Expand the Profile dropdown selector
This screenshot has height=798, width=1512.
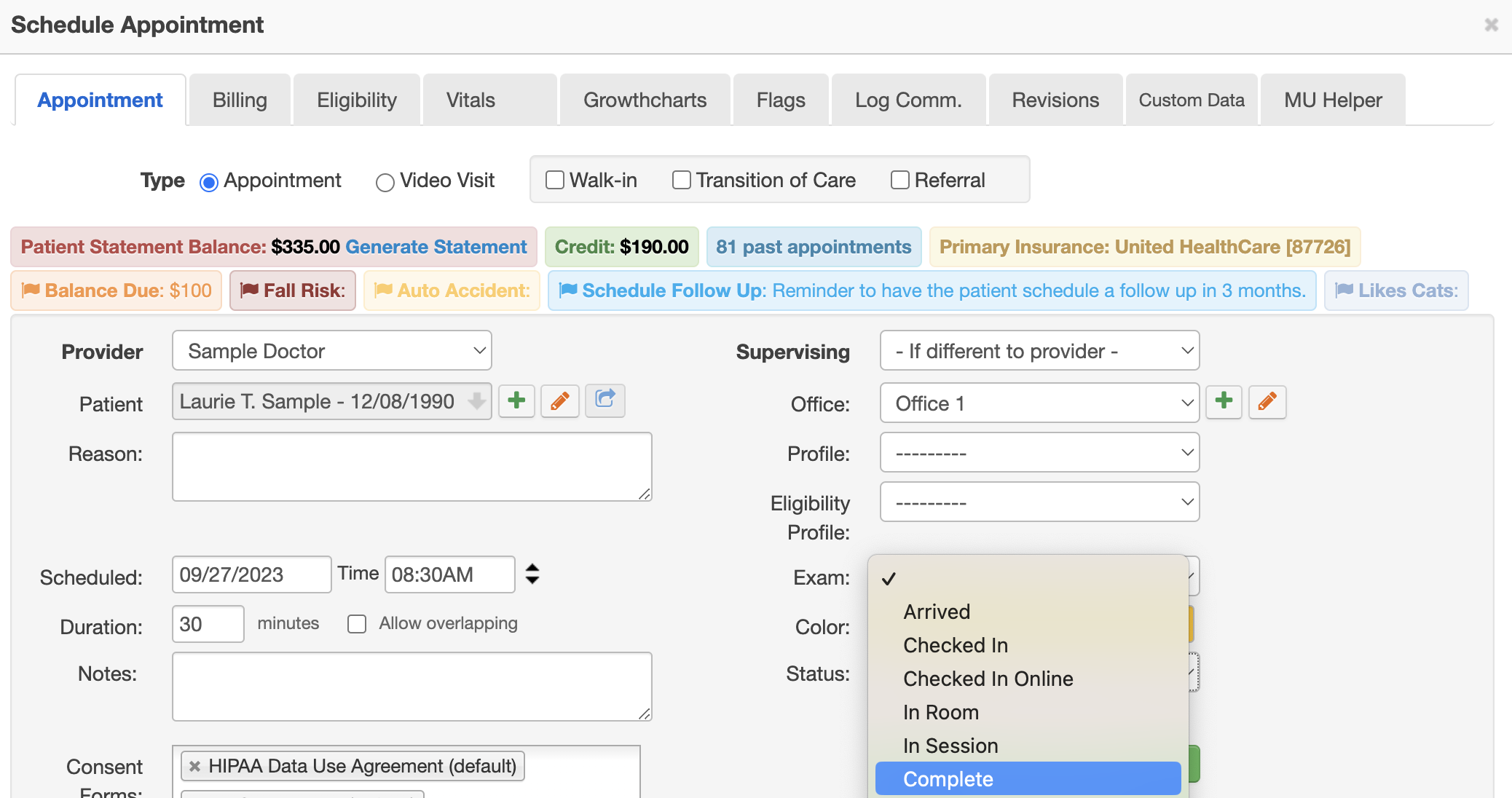[x=1039, y=453]
